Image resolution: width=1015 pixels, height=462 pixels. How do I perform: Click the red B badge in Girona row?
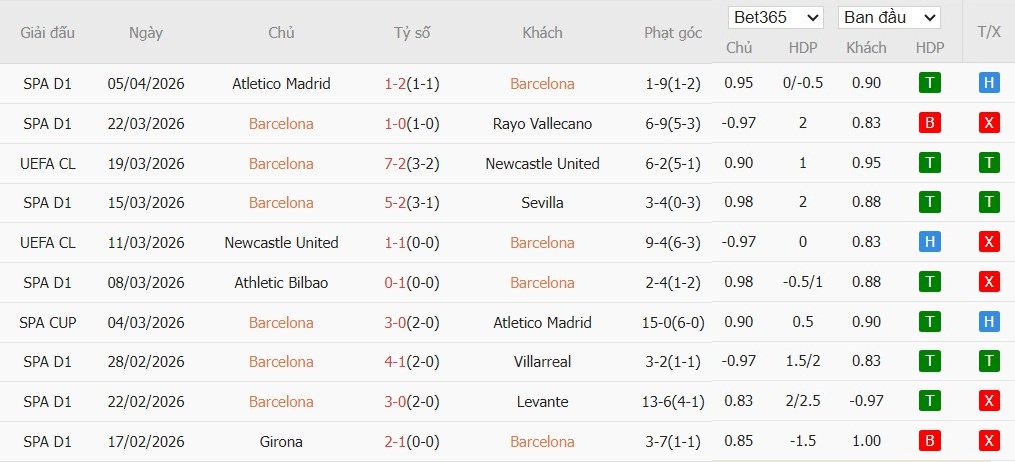[930, 441]
